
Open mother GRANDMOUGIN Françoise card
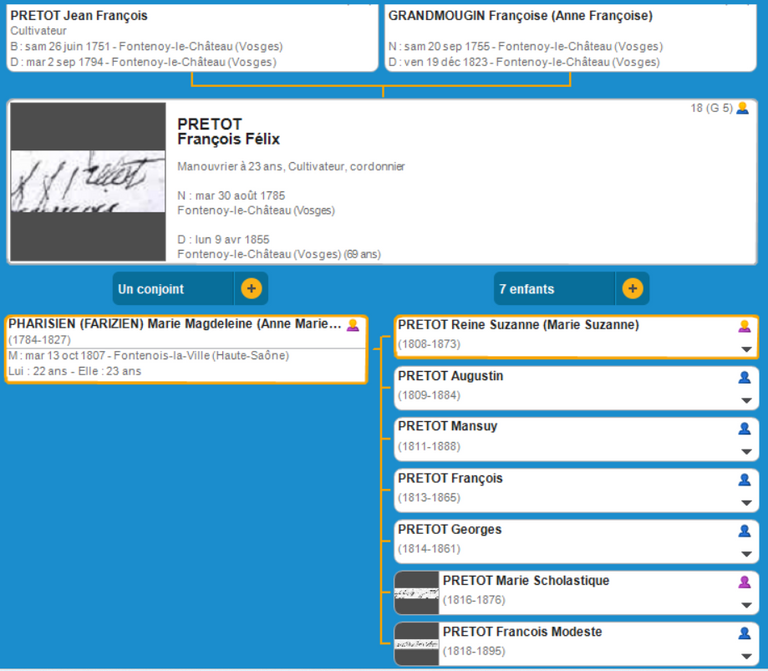pyautogui.click(x=570, y=38)
